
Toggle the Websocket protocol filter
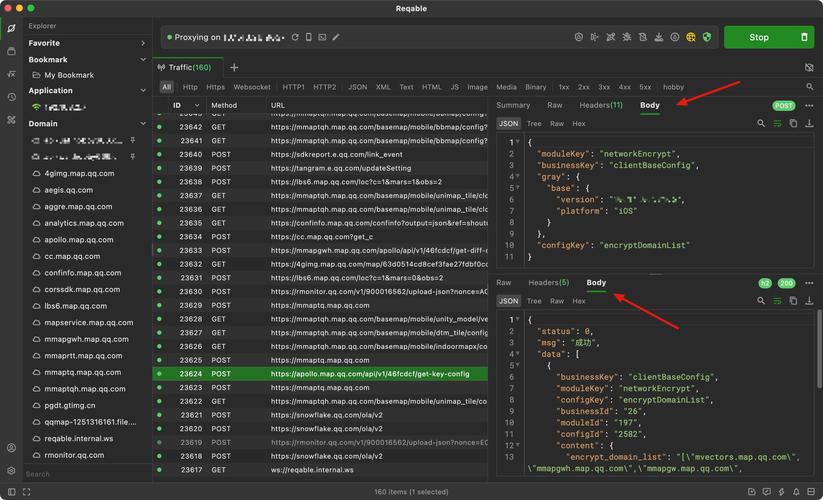point(252,87)
